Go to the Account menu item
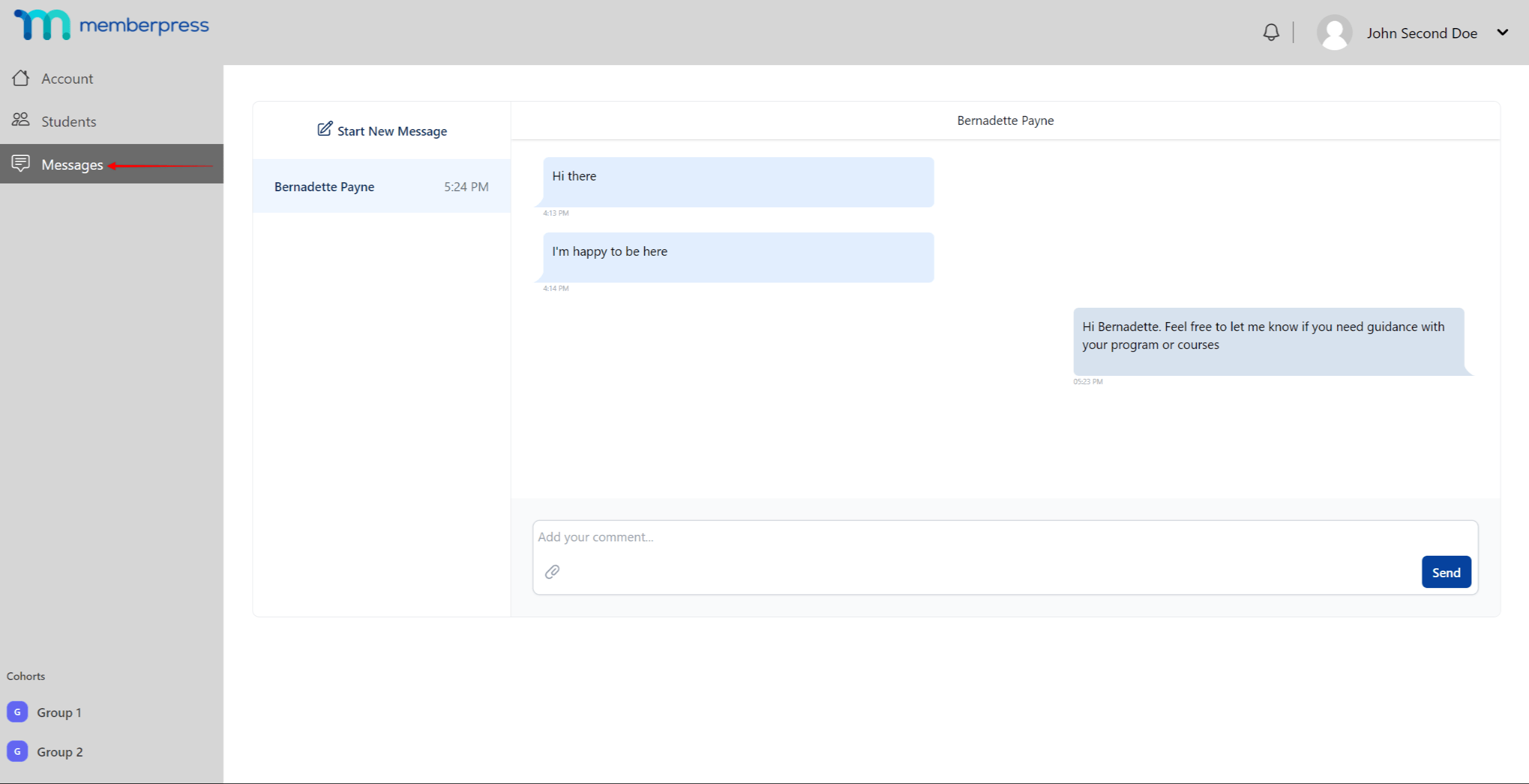 (112, 78)
